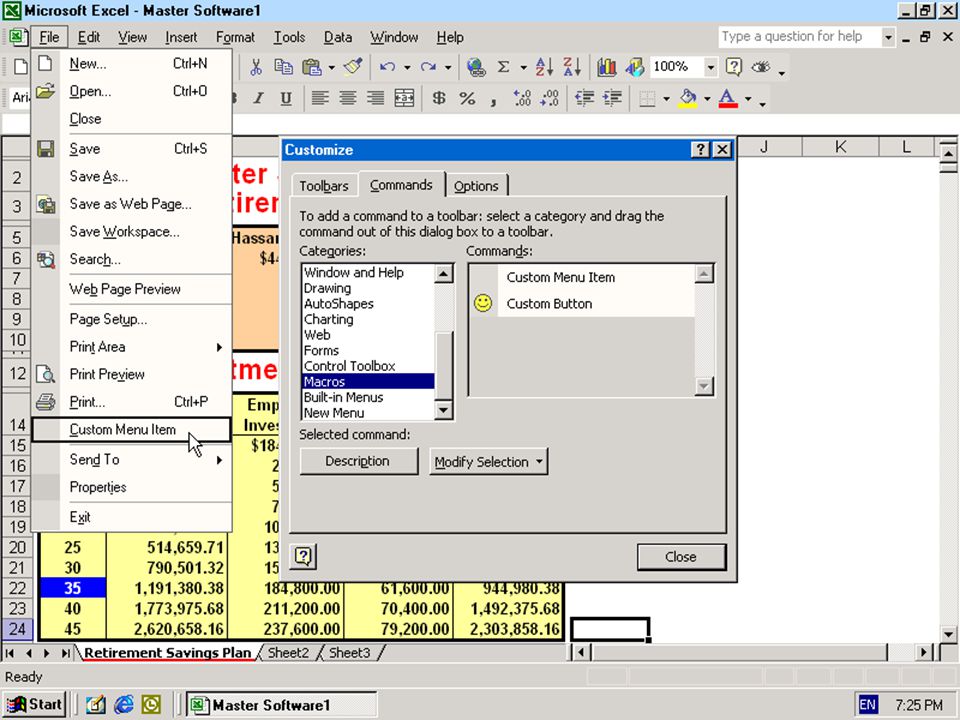Open the Undo history dropdown arrow
This screenshot has height=720, width=960.
click(407, 67)
